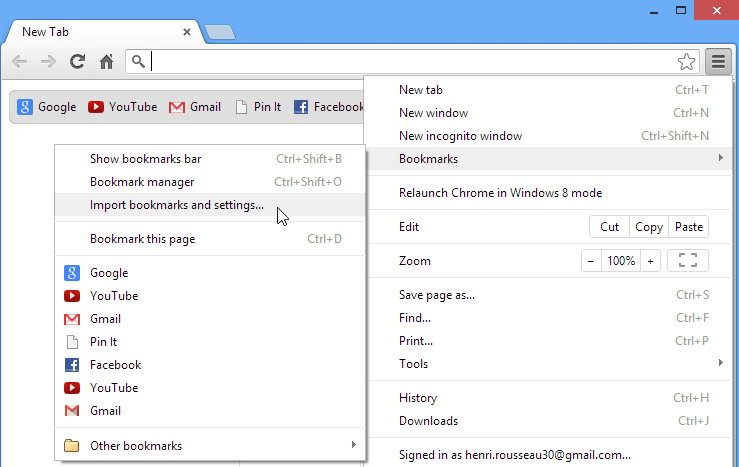Select Import bookmarks and settings...
The width and height of the screenshot is (739, 467).
[210, 205]
